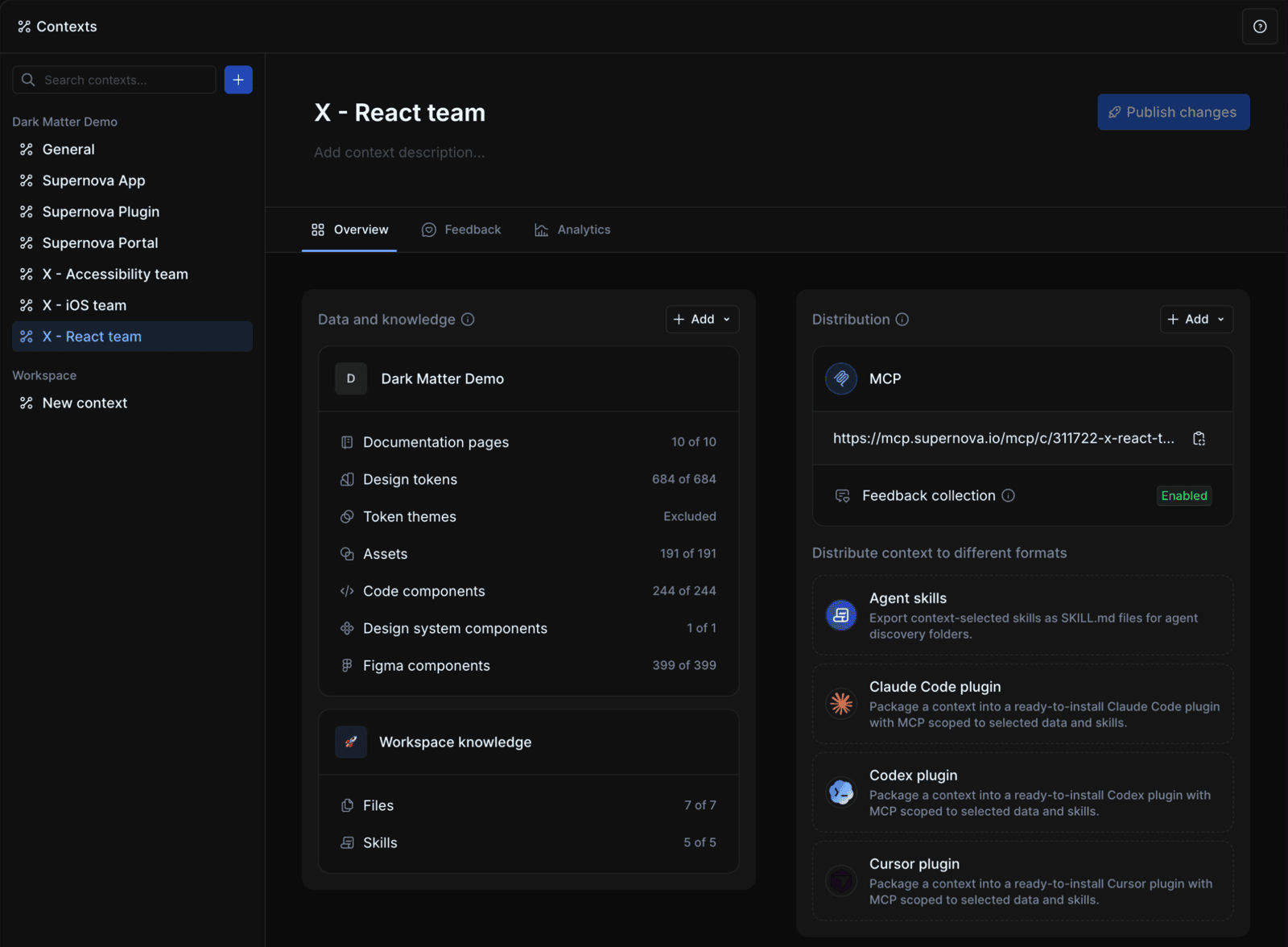Click the '7 of 7' Files count
1288x947 pixels.
click(x=700, y=805)
